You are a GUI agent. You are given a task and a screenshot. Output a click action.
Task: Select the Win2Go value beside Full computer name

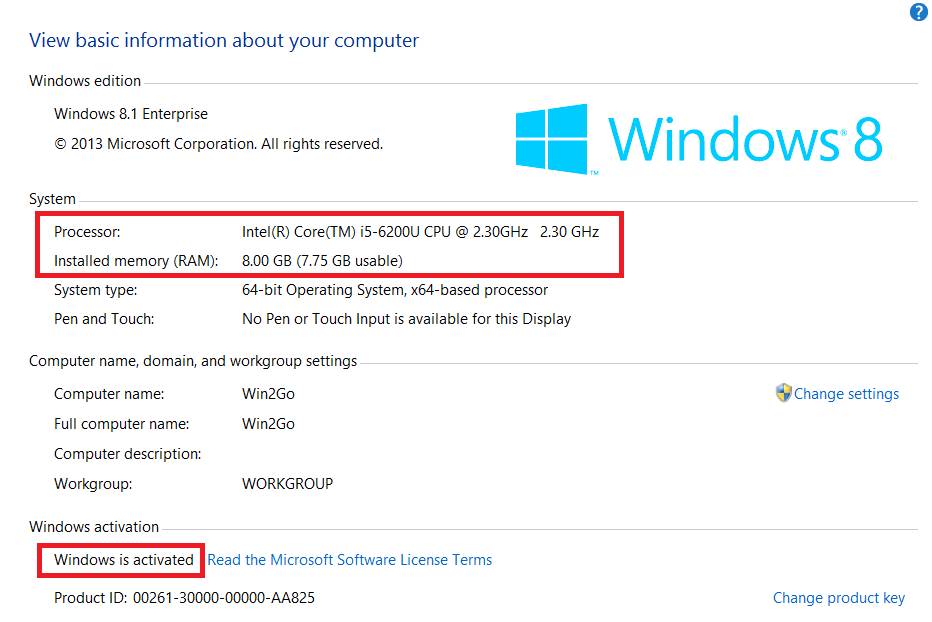268,424
